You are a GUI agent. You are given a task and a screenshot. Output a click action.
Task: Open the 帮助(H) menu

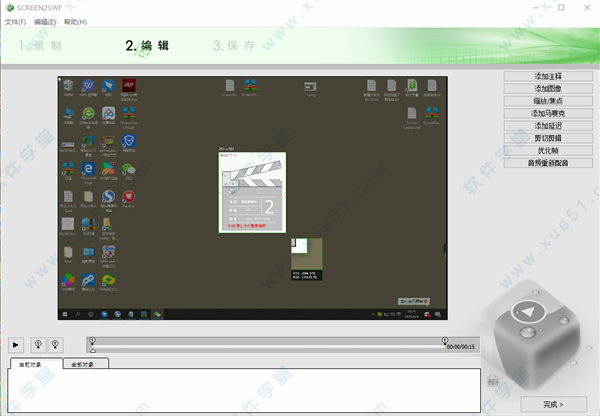[75, 21]
